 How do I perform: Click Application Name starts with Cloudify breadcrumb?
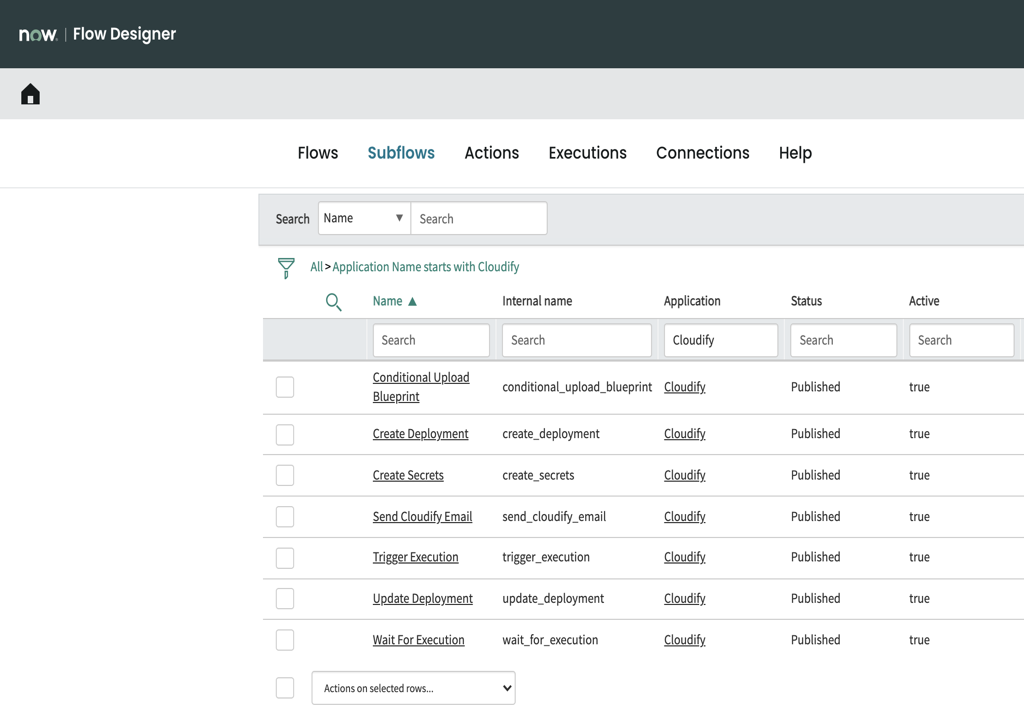coord(426,267)
